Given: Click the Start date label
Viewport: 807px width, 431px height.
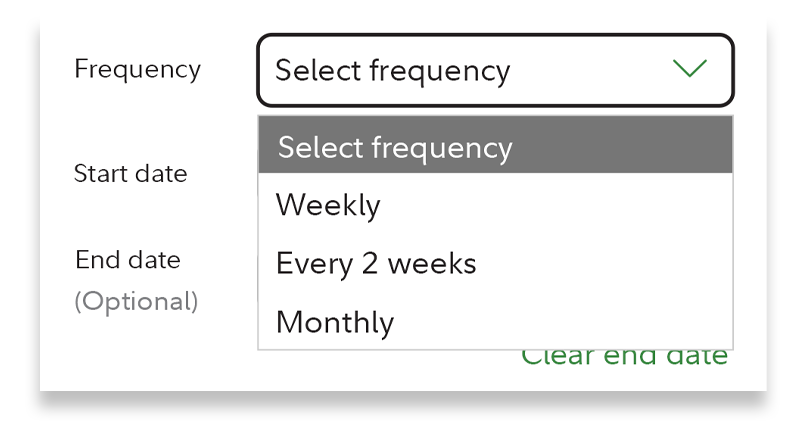Looking at the screenshot, I should [130, 173].
